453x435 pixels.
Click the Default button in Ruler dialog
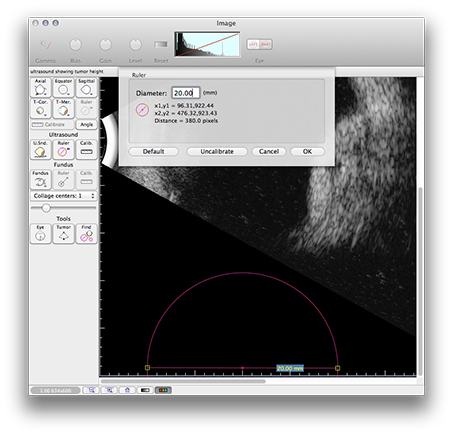click(x=154, y=152)
